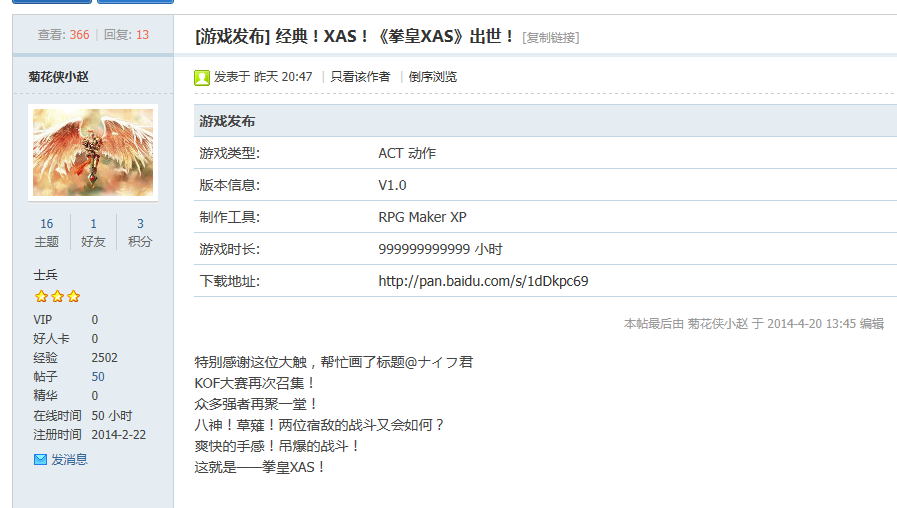Click the 经验 value 2502

(x=105, y=358)
